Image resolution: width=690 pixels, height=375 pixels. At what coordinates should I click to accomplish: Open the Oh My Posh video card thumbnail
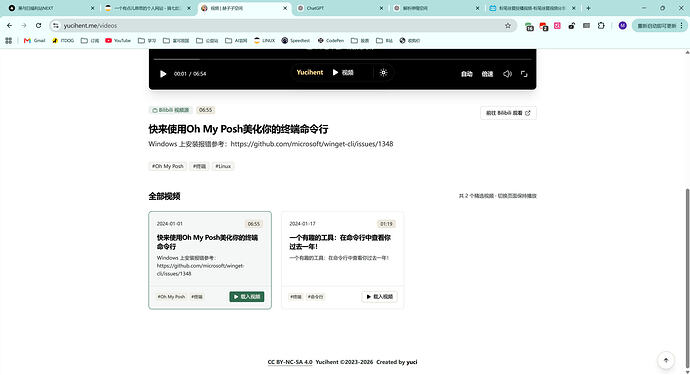(210, 260)
